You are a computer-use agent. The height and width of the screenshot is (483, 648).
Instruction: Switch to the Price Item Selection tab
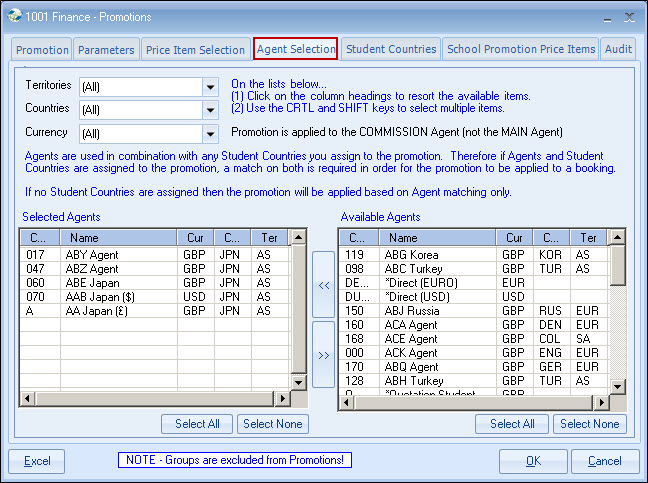[195, 49]
